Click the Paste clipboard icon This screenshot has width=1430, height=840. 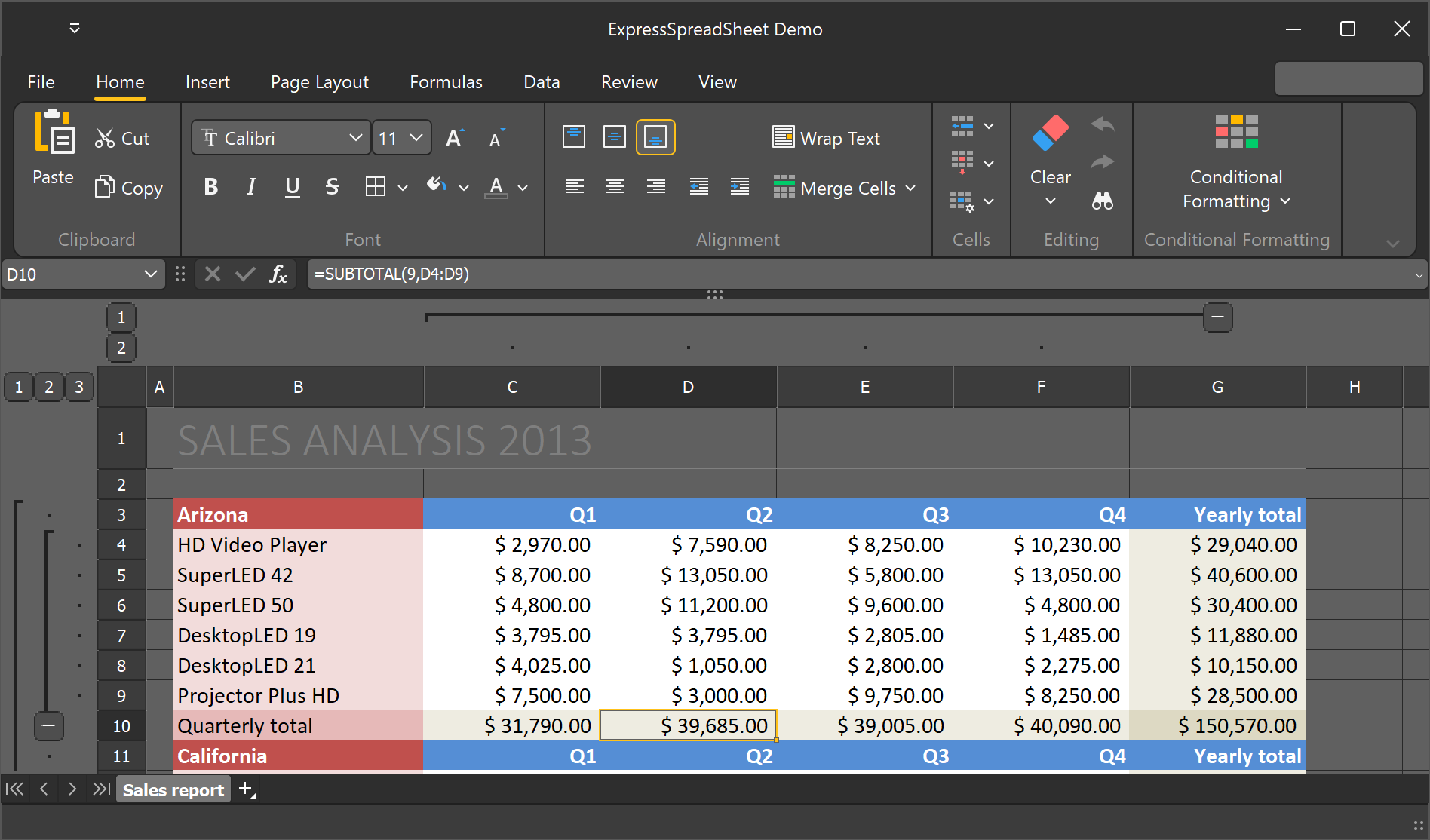pos(54,134)
